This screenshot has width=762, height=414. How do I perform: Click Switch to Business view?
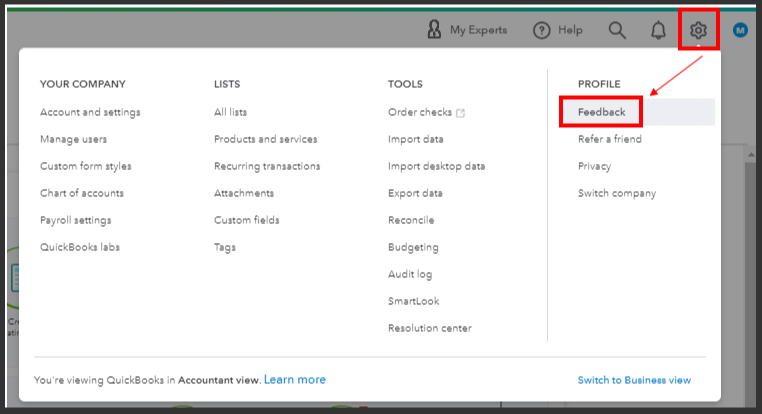pos(634,380)
